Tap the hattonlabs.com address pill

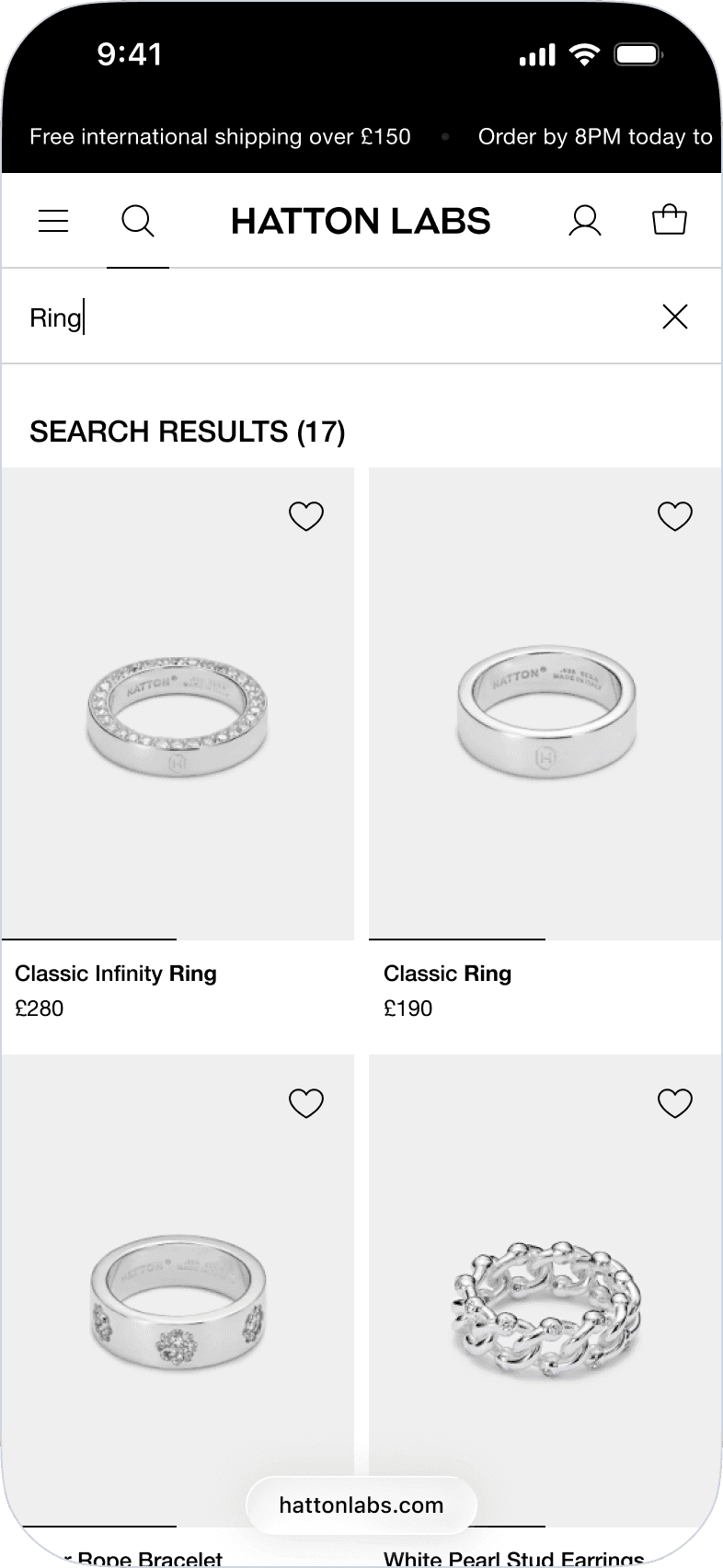point(361,1505)
